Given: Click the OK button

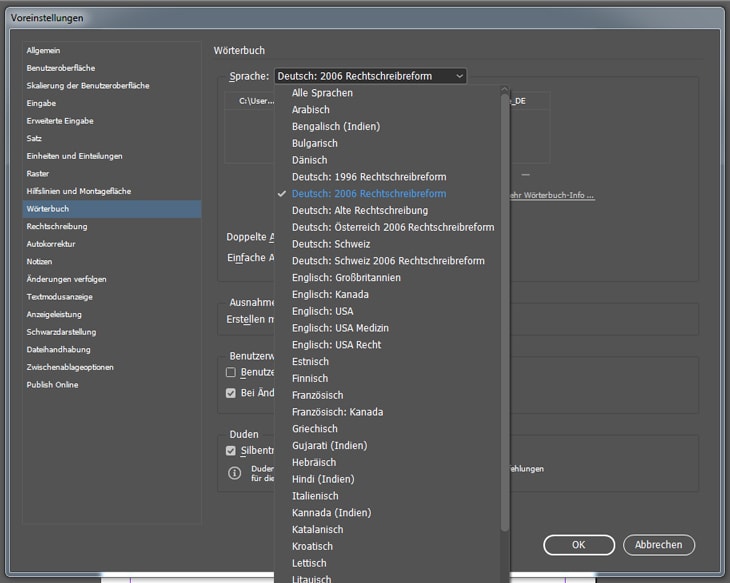Looking at the screenshot, I should coord(578,545).
